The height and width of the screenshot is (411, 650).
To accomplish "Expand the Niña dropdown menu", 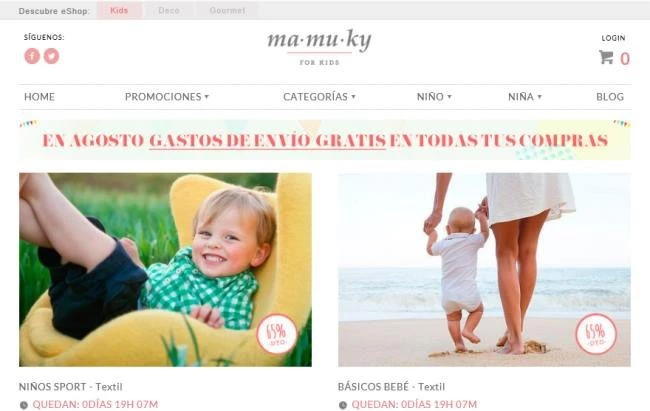I will tap(525, 97).
